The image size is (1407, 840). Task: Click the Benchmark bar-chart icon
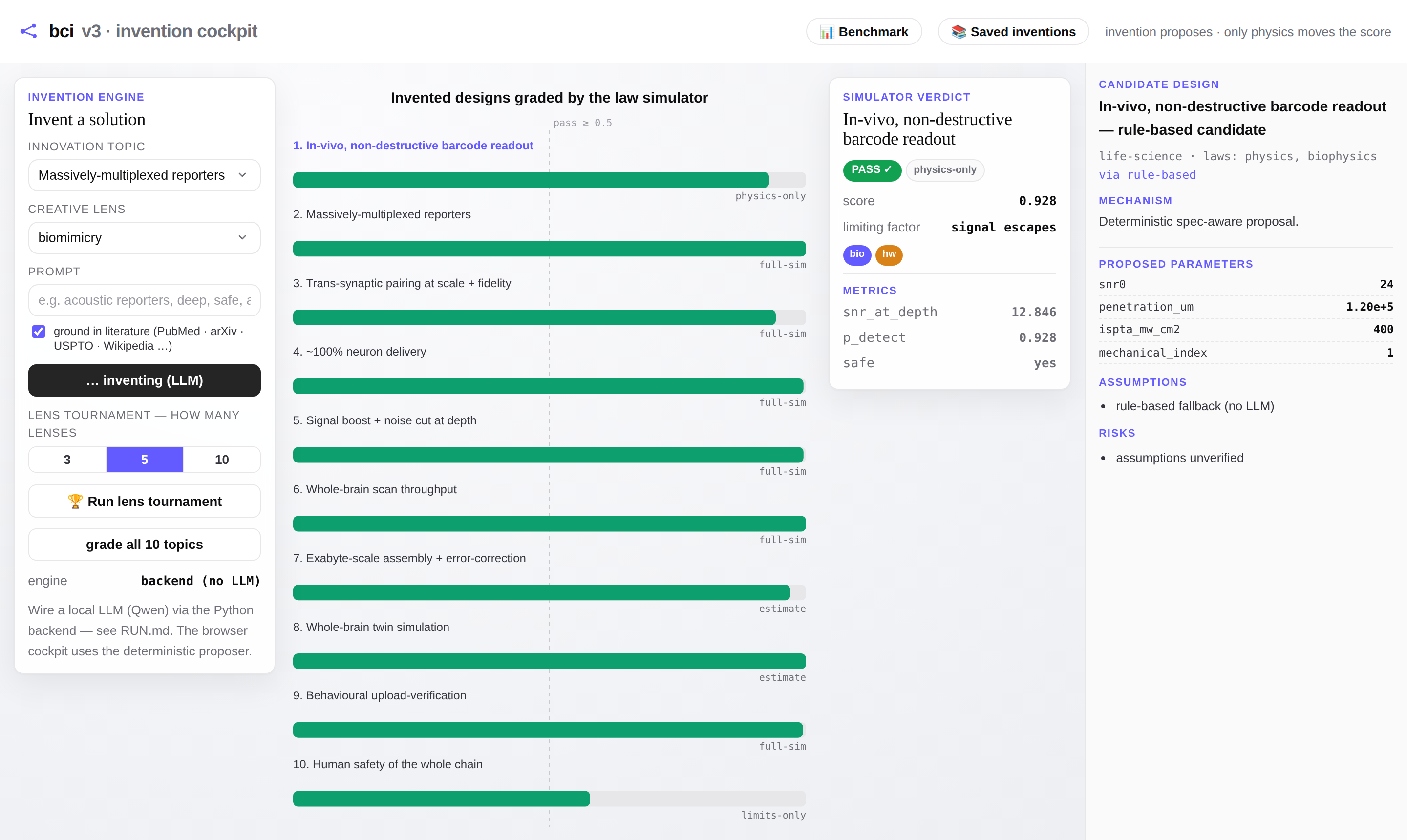point(827,32)
